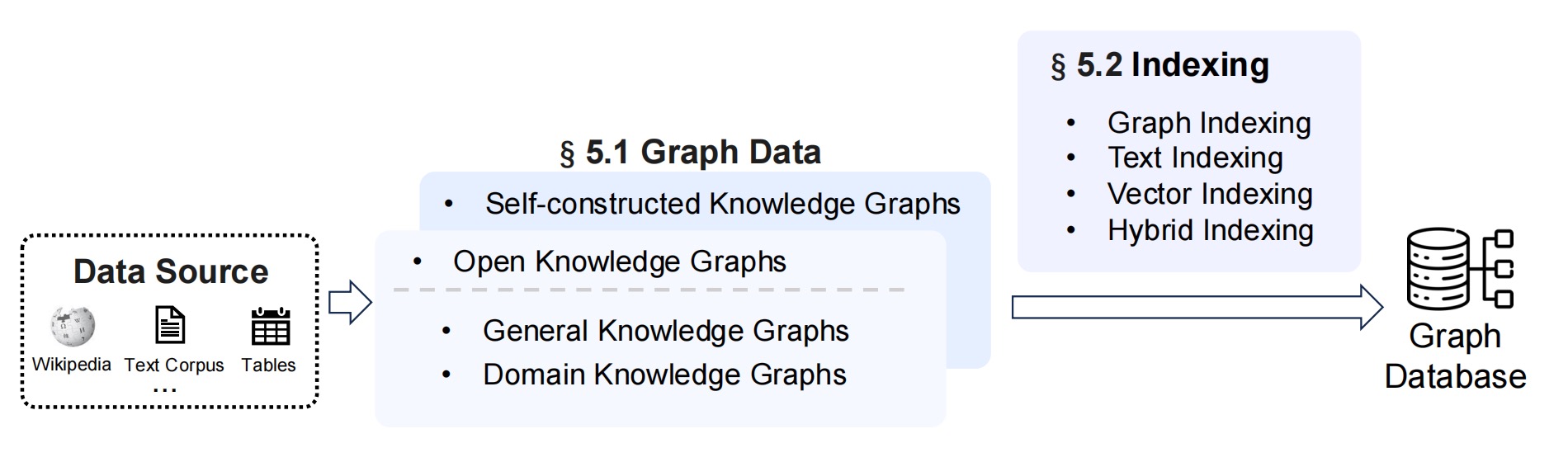Click the § 5.1 Graph Data title
1568x462 pixels.
click(x=690, y=153)
